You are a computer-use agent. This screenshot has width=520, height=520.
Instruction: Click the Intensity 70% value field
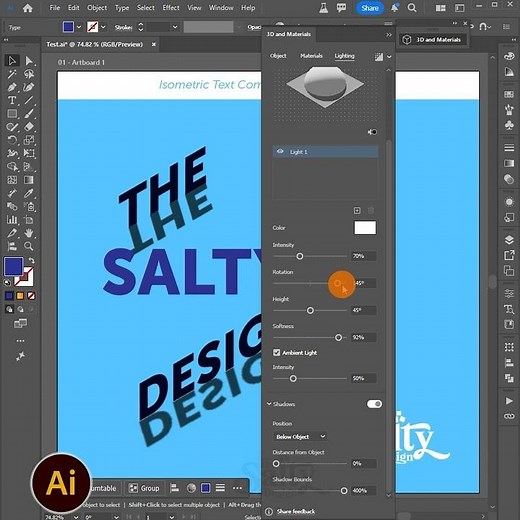[x=364, y=256]
